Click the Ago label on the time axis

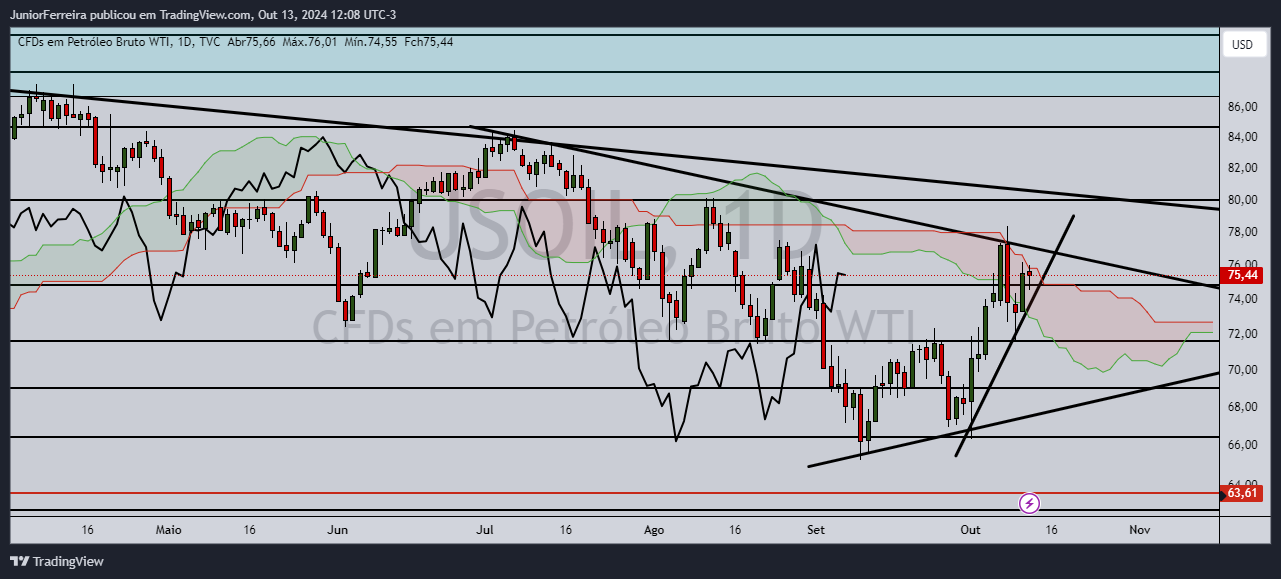[654, 528]
